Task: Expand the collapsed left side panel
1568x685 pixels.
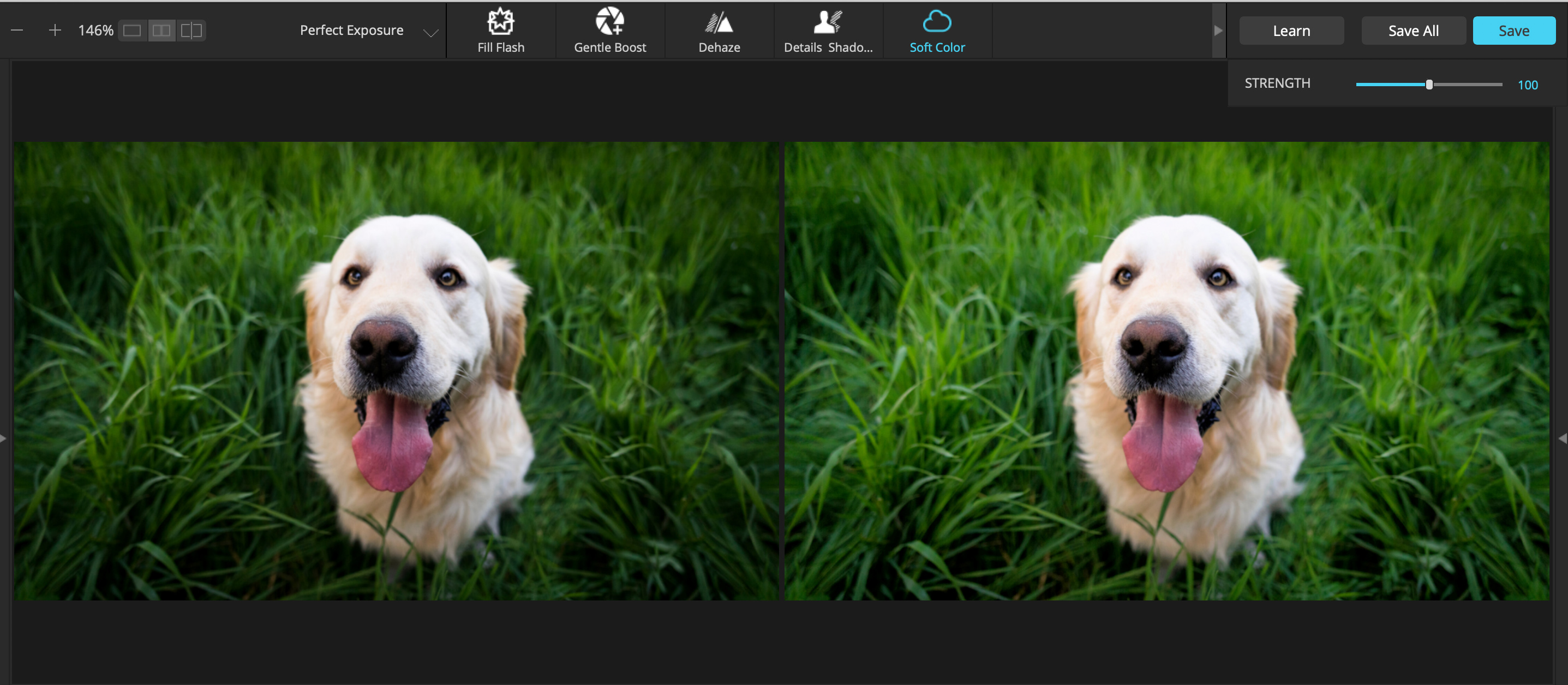Action: click(4, 438)
